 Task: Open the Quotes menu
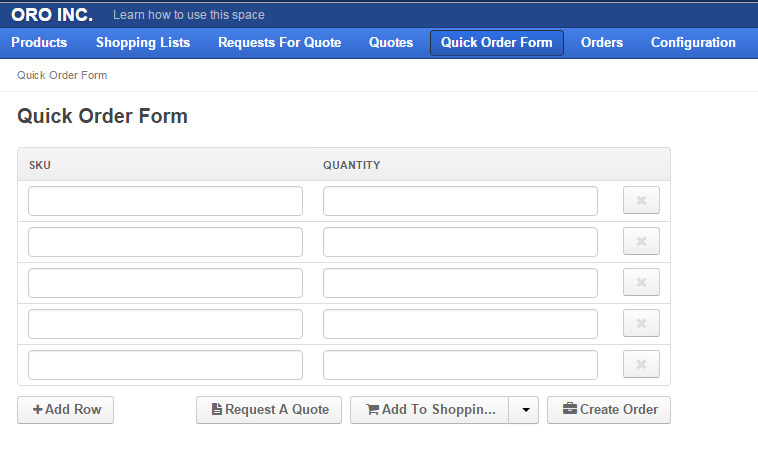(x=391, y=43)
